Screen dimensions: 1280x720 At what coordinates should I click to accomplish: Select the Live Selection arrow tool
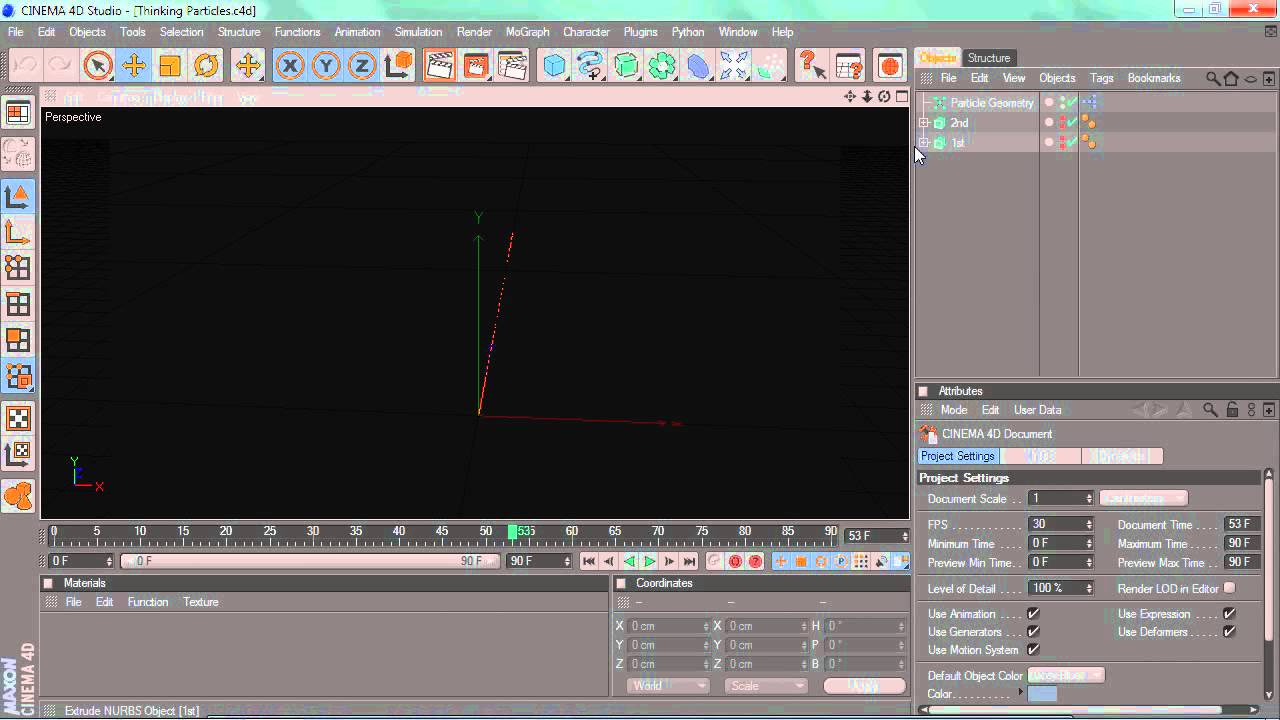click(x=98, y=66)
